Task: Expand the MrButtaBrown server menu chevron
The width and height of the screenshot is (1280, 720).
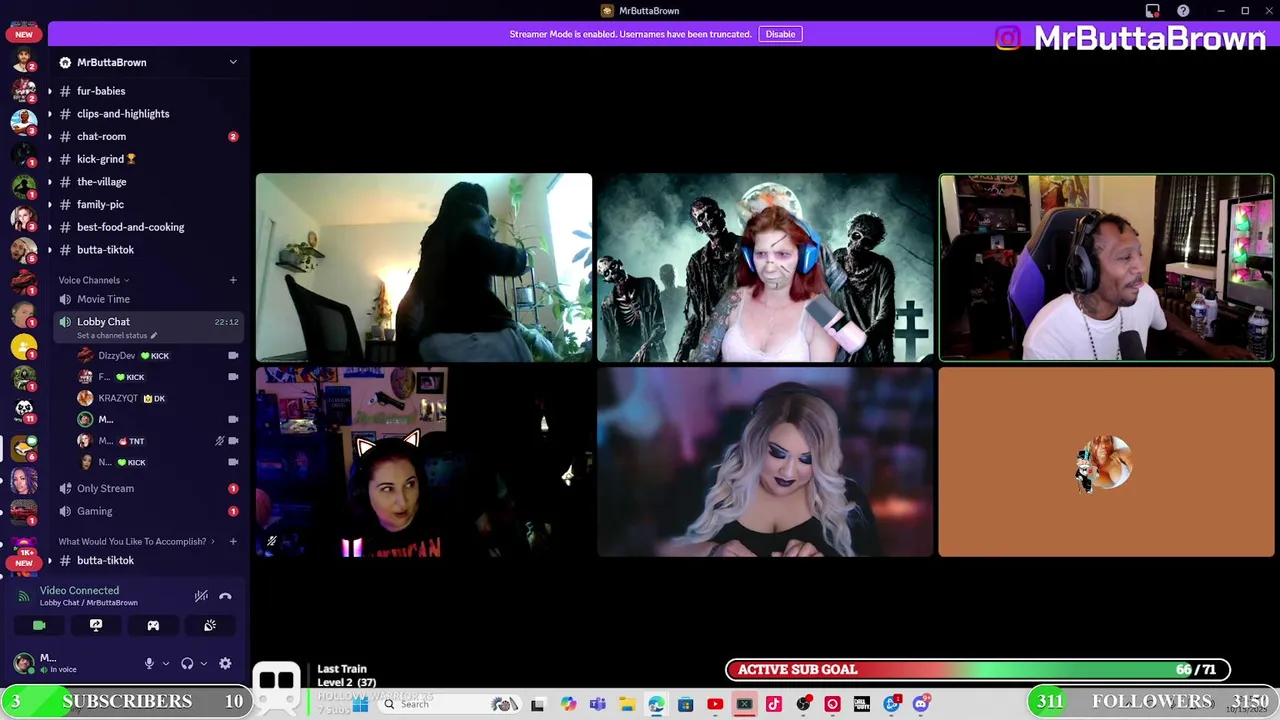Action: [233, 62]
